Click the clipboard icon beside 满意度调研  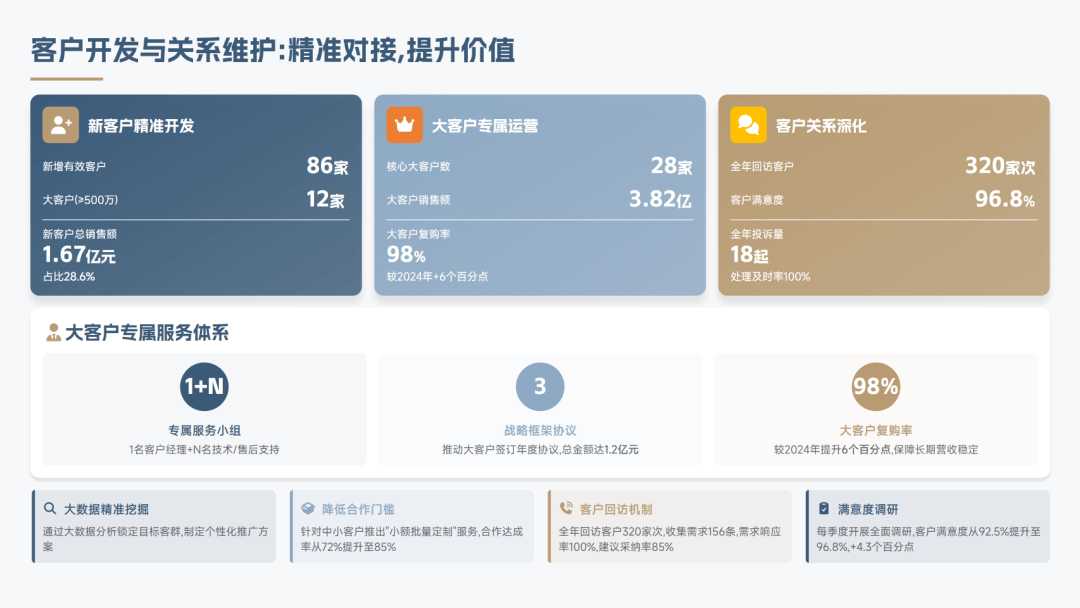coord(824,508)
